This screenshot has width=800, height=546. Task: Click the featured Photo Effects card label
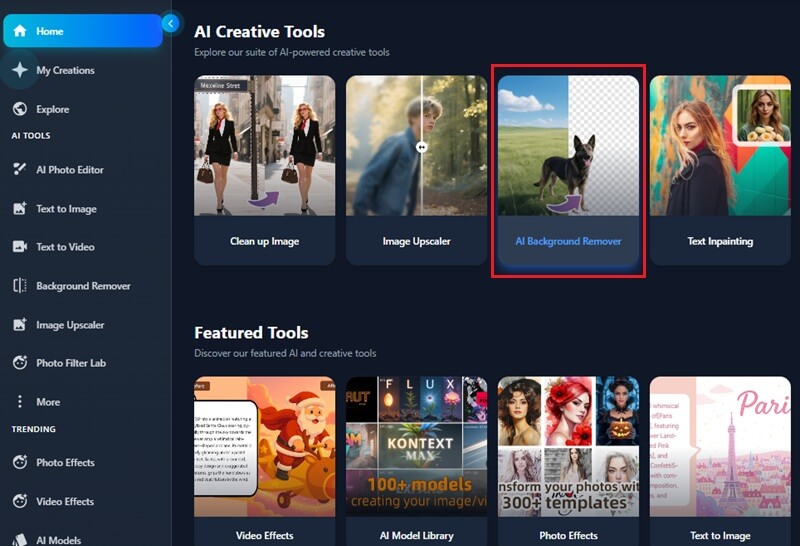click(x=568, y=535)
